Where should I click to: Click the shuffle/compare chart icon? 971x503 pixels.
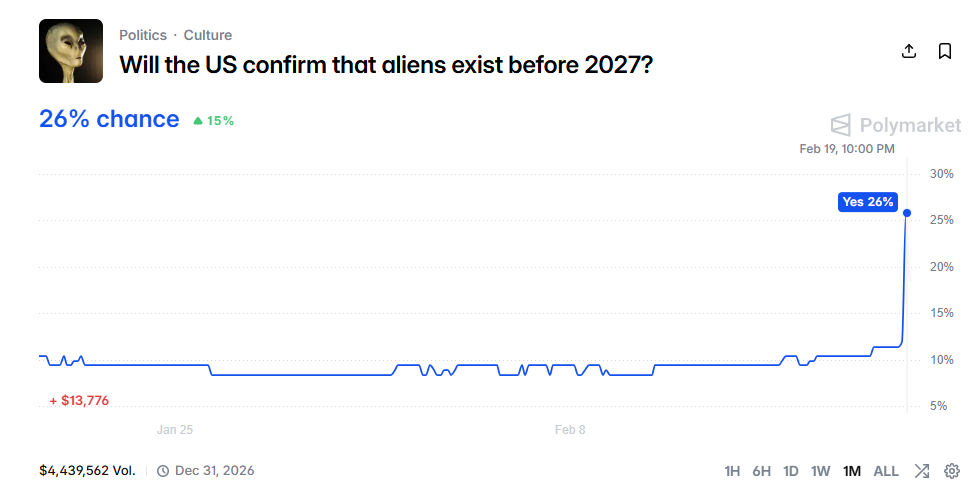pyautogui.click(x=922, y=471)
